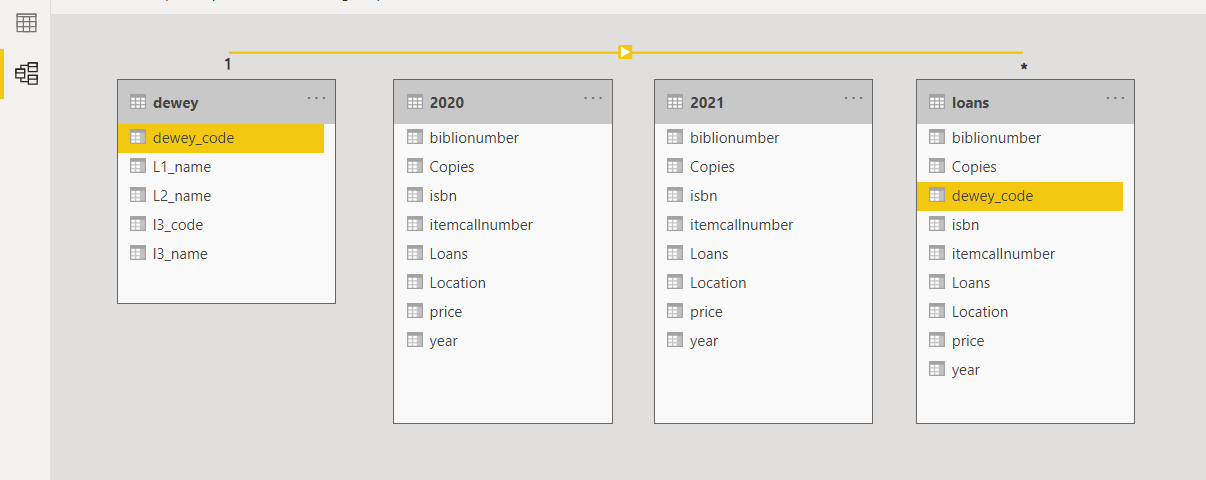Screen dimensions: 1206x480
Task: Click l3_code field in dewey table
Action: pyautogui.click(x=178, y=225)
